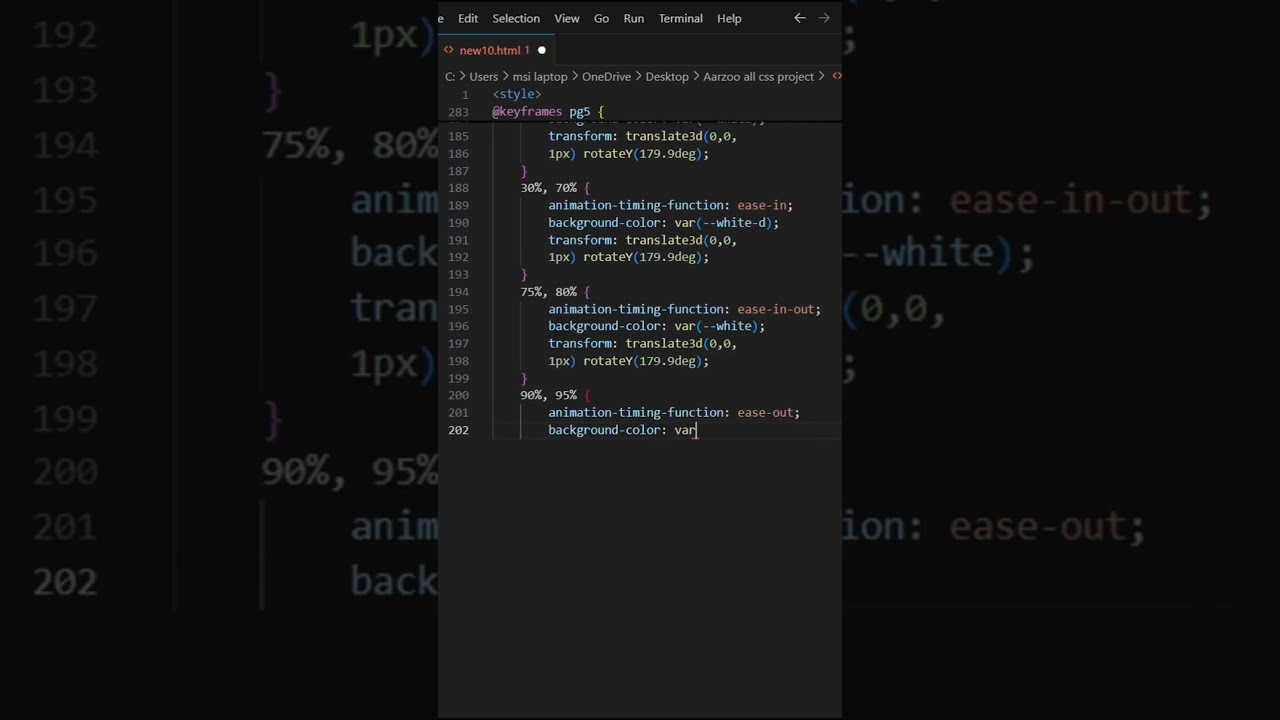Click line number 185 in the gutter
Viewport: 1280px width, 720px height.
point(458,136)
